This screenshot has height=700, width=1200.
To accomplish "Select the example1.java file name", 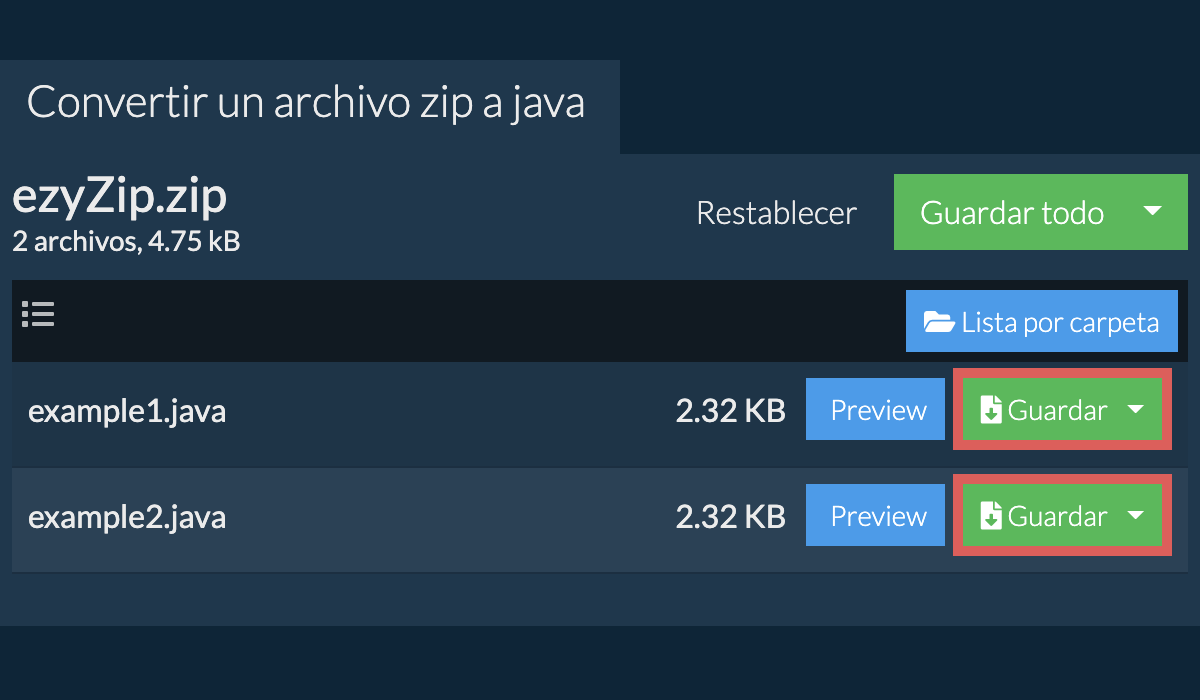I will point(127,411).
